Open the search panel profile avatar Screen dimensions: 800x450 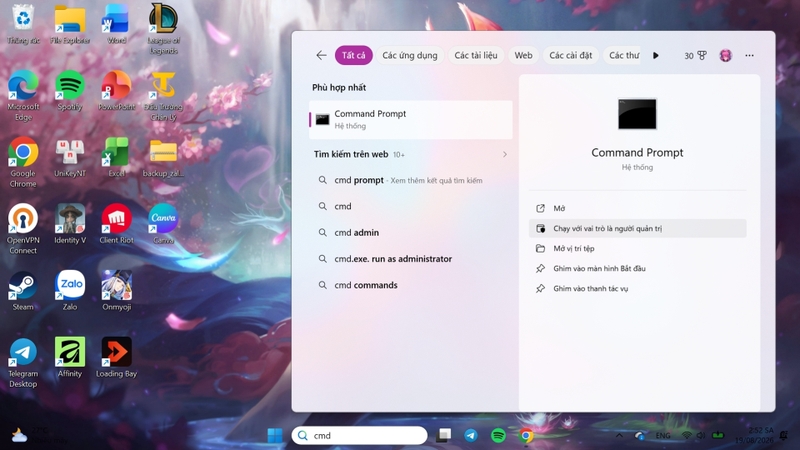pyautogui.click(x=726, y=55)
